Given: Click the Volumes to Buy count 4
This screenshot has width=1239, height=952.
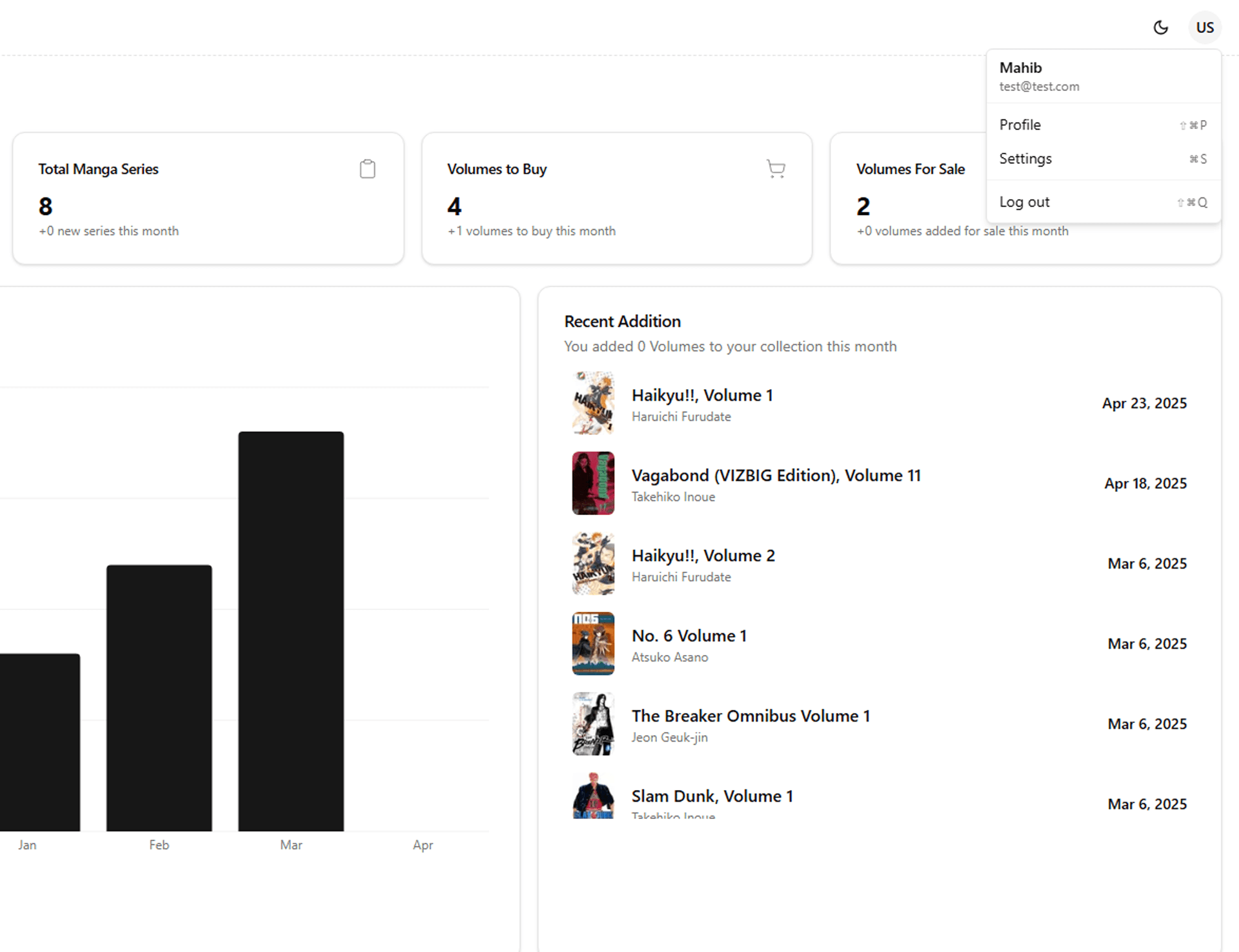Looking at the screenshot, I should tap(454, 207).
